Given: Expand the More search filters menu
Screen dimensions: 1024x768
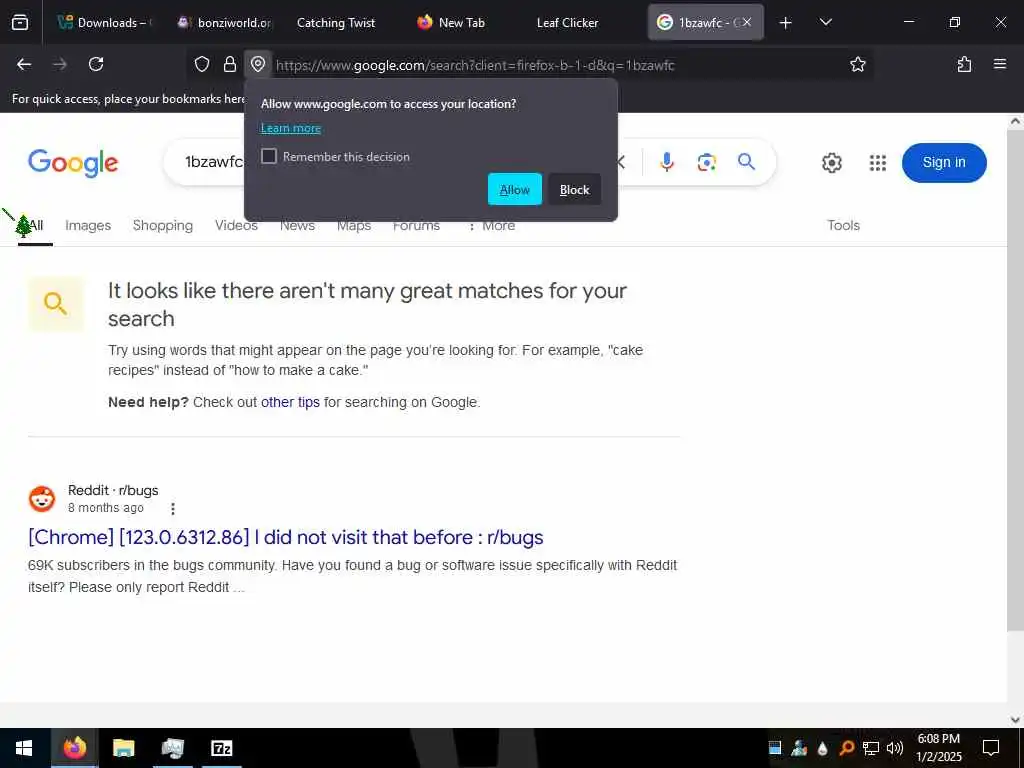Looking at the screenshot, I should click(x=492, y=225).
